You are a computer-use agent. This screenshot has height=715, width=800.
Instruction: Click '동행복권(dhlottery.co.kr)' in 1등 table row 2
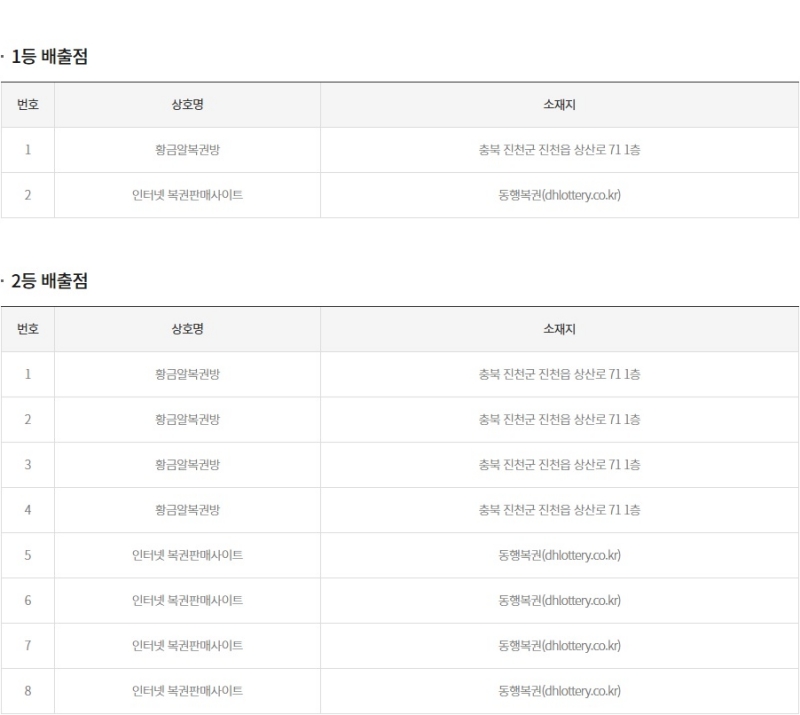coord(559,195)
